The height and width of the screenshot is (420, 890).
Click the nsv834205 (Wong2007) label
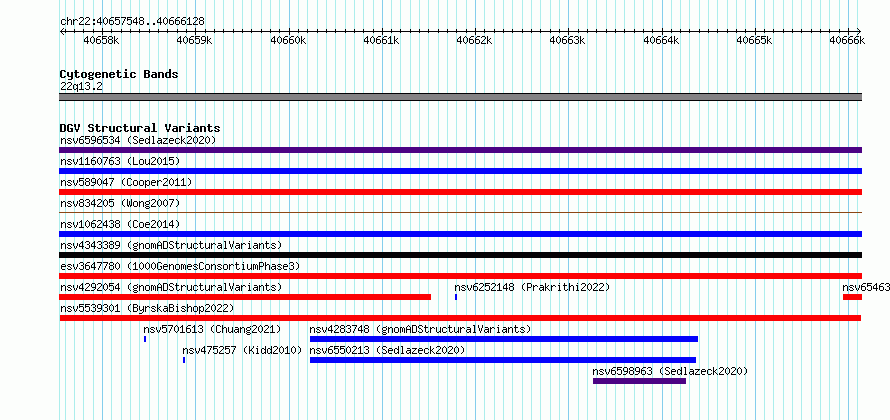(120, 203)
